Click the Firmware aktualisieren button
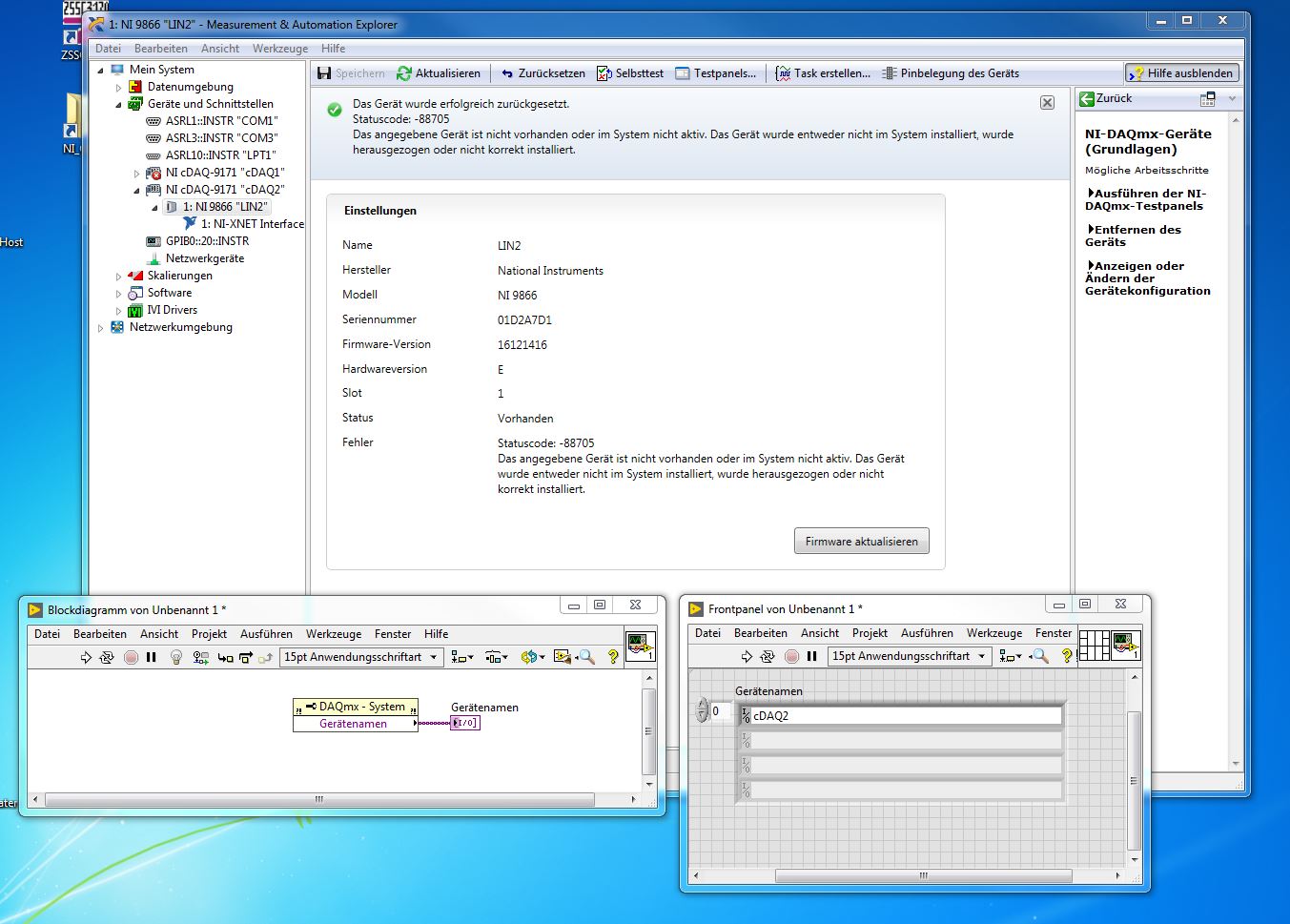 pos(861,542)
